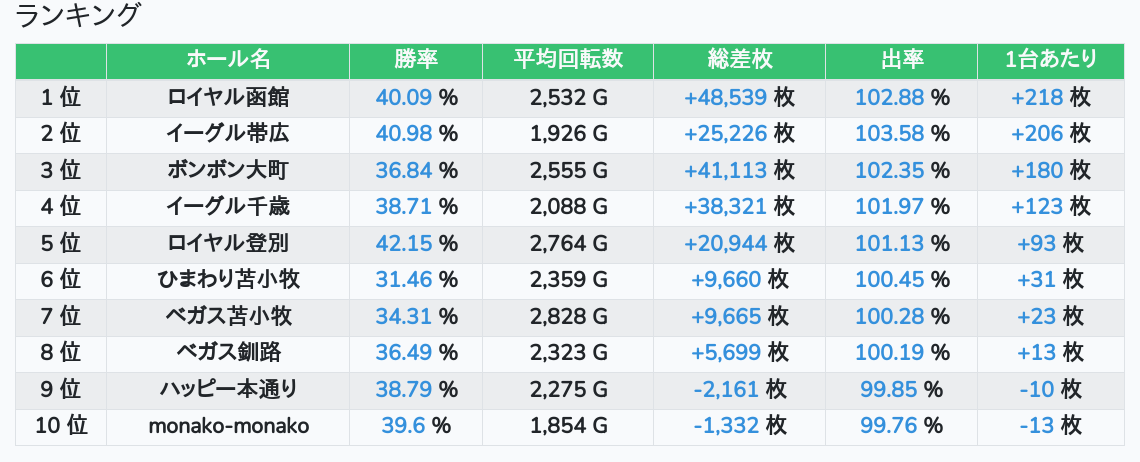Viewport: 1140px width, 462px height.
Task: Open the イーグル千歳 hall row
Action: coord(228,207)
